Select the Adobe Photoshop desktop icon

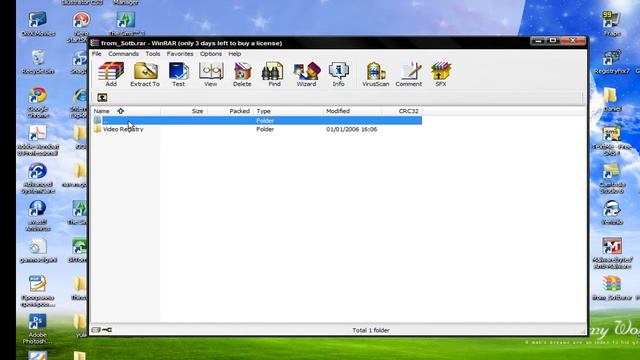point(37,329)
